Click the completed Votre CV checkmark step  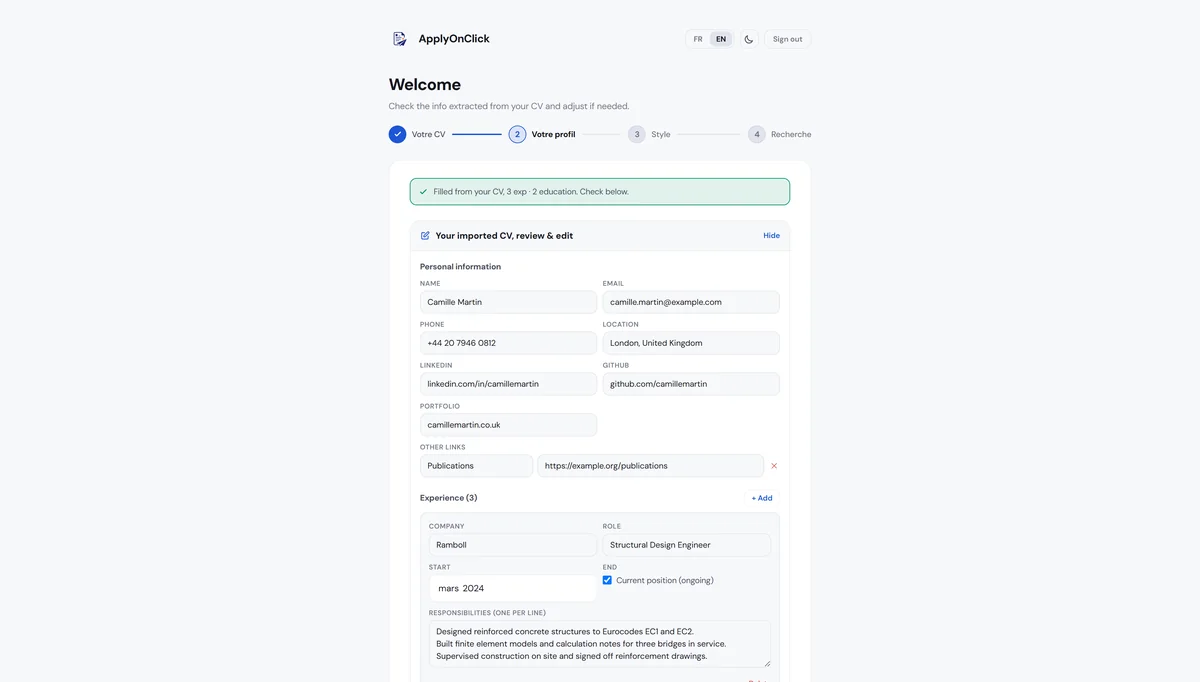(398, 134)
